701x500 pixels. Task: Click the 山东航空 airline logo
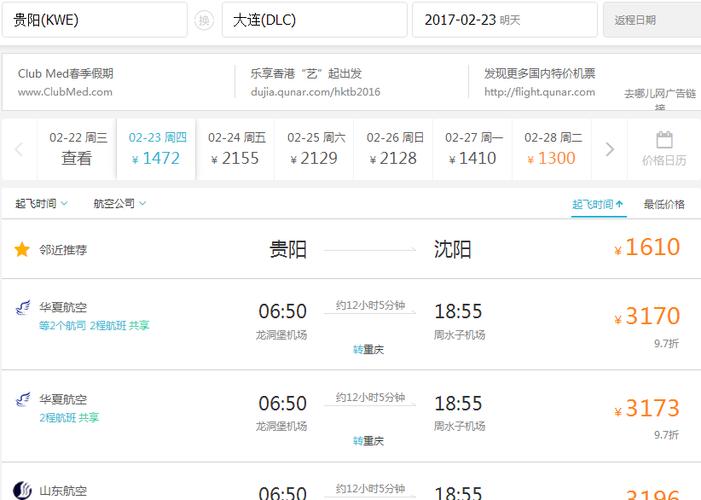[22, 491]
